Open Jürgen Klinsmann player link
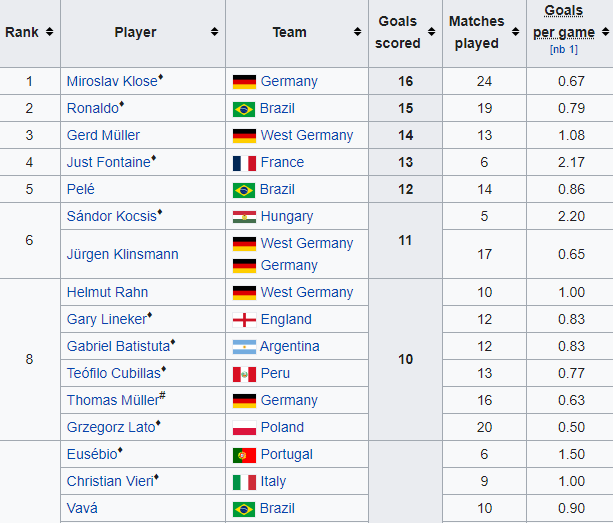Viewport: 613px width, 523px height. click(122, 254)
